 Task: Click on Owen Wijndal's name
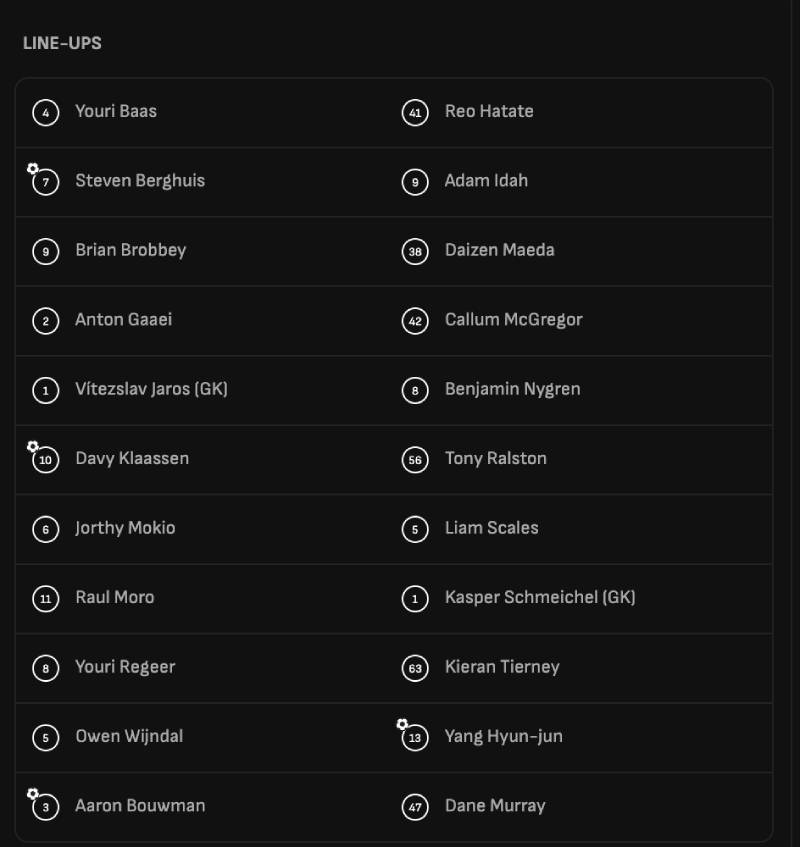point(129,736)
